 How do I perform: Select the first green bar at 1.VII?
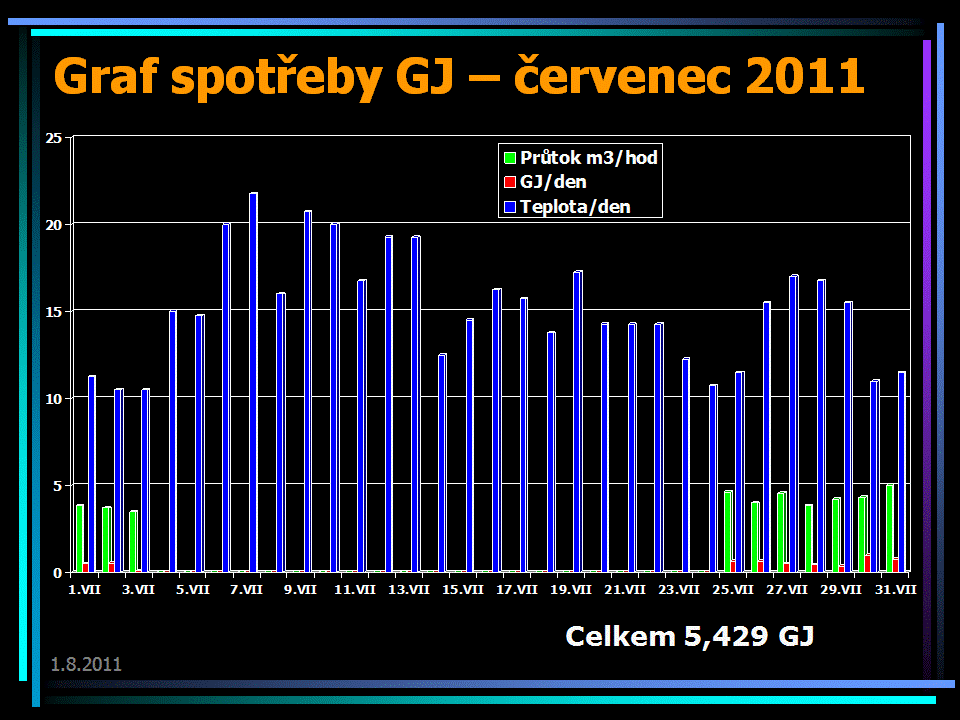click(80, 537)
